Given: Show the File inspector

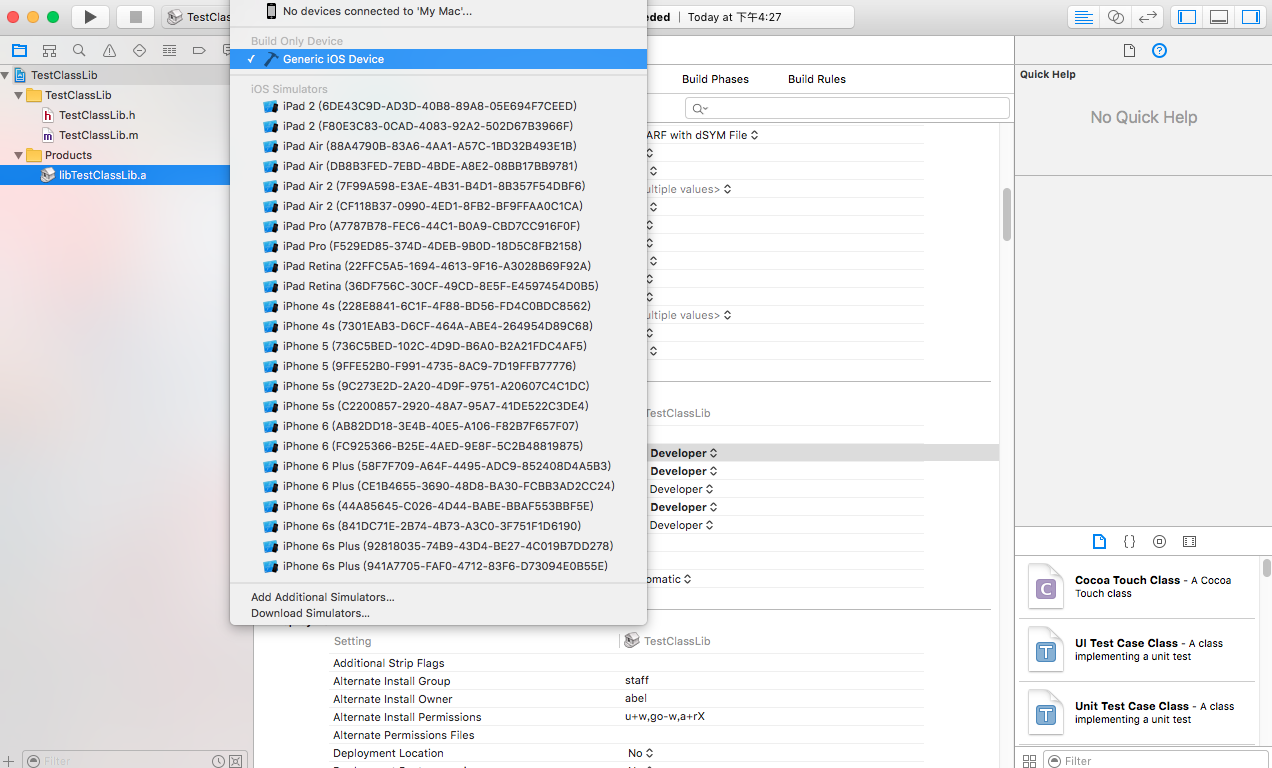Looking at the screenshot, I should click(1129, 51).
